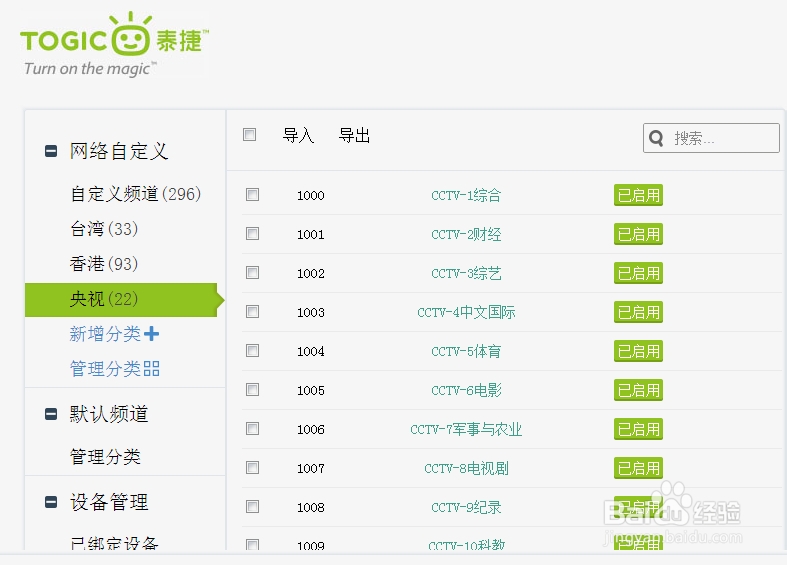
Task: Click the plus icon beside 新增分类
Action: 152,334
